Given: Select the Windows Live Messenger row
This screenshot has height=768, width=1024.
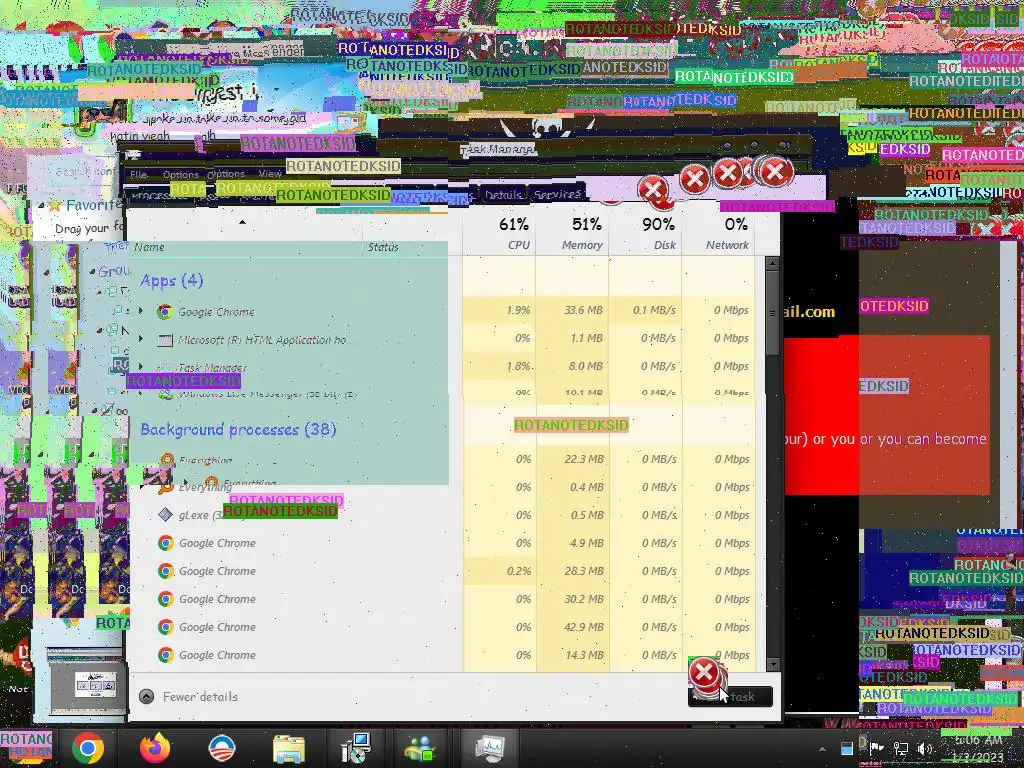Looking at the screenshot, I should [442, 393].
